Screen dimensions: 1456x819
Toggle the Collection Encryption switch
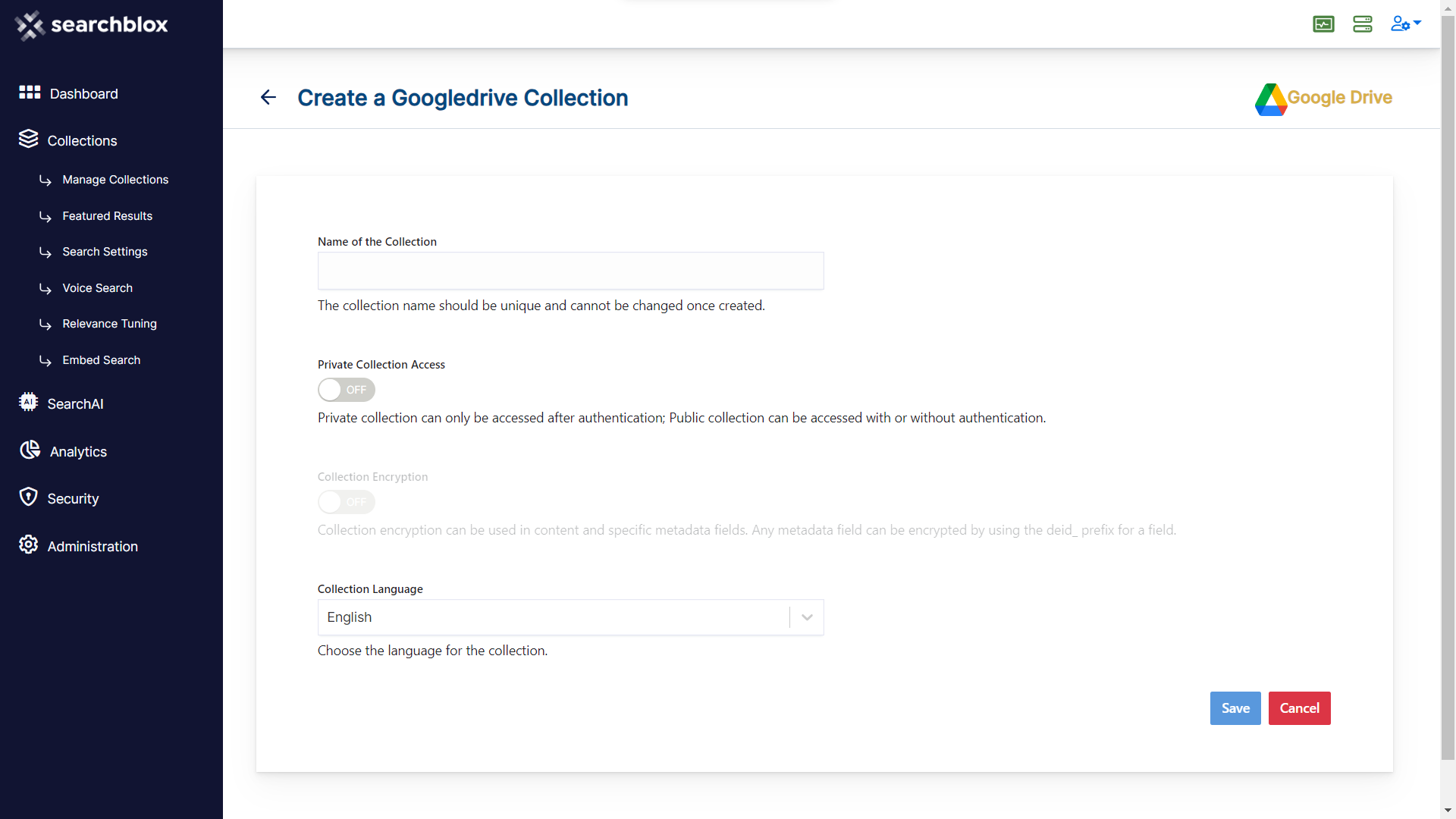[x=347, y=502]
